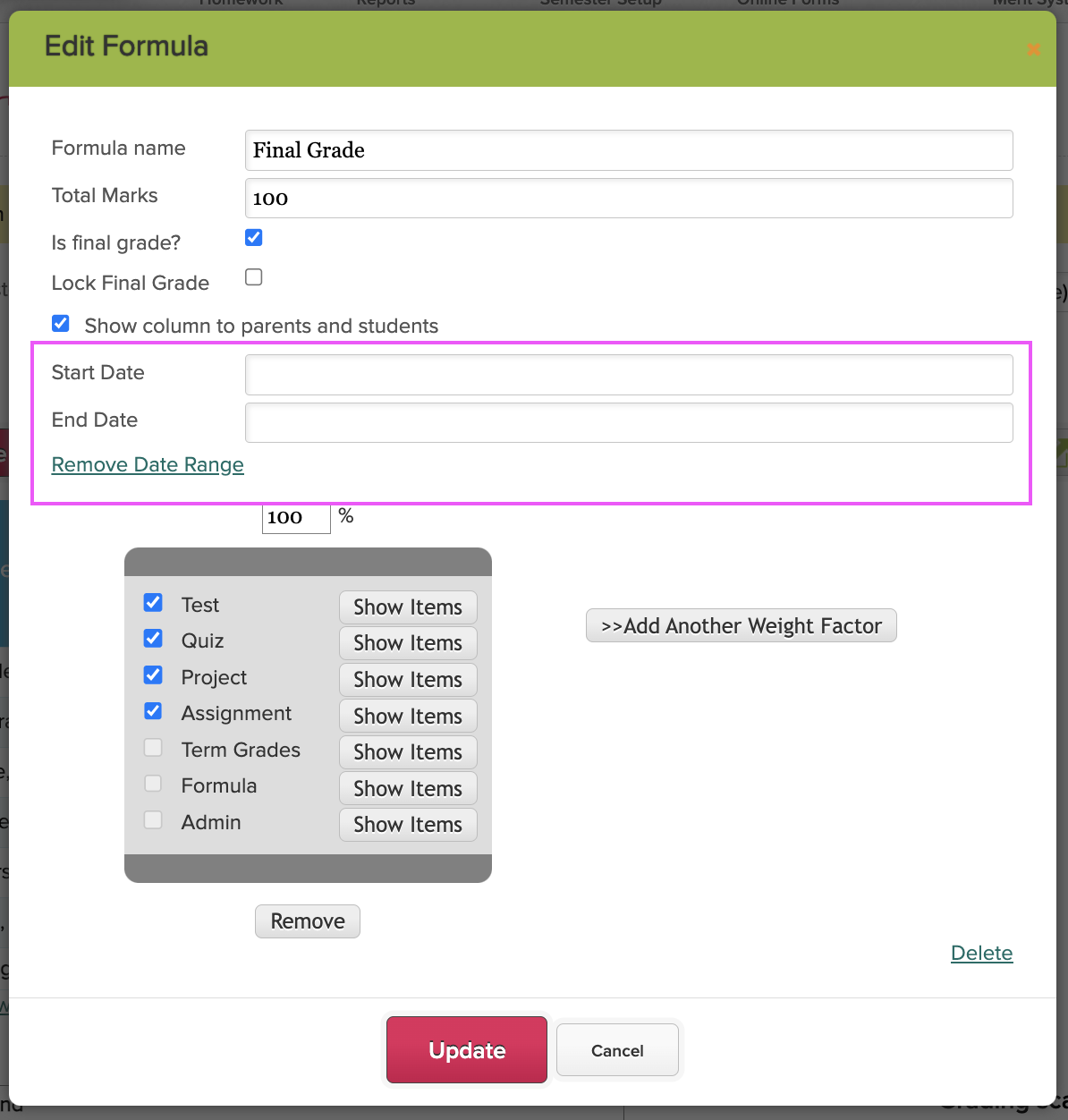Click the weight percentage input box
Image resolution: width=1068 pixels, height=1120 pixels.
(296, 517)
